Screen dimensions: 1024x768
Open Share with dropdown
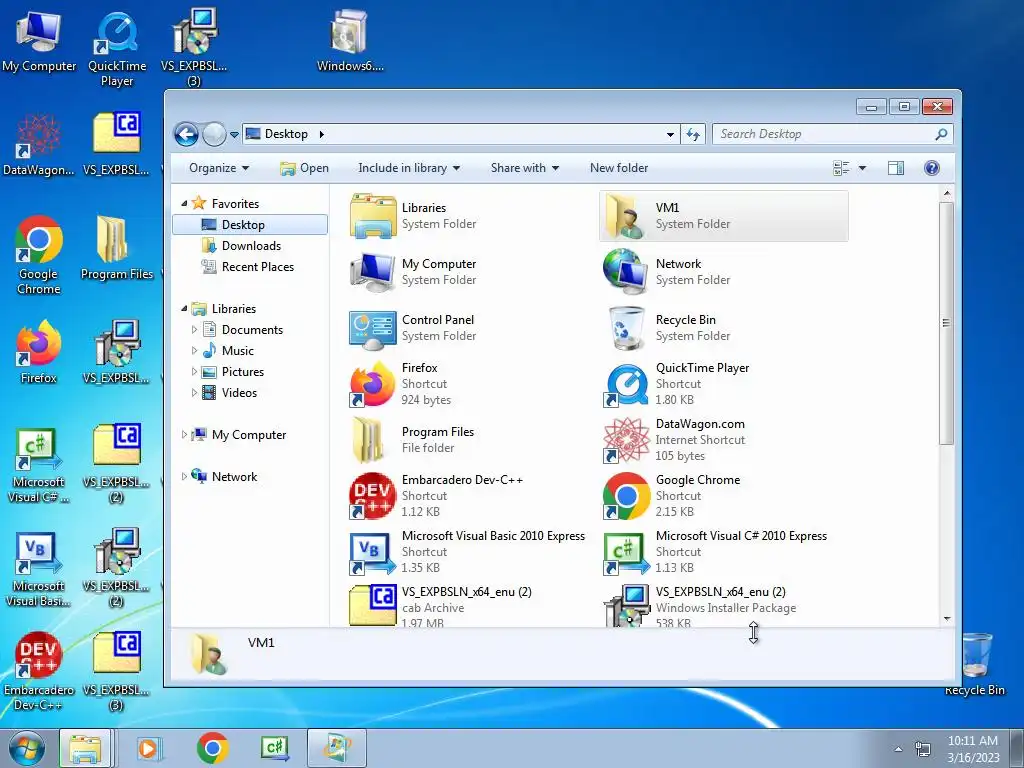coord(524,168)
